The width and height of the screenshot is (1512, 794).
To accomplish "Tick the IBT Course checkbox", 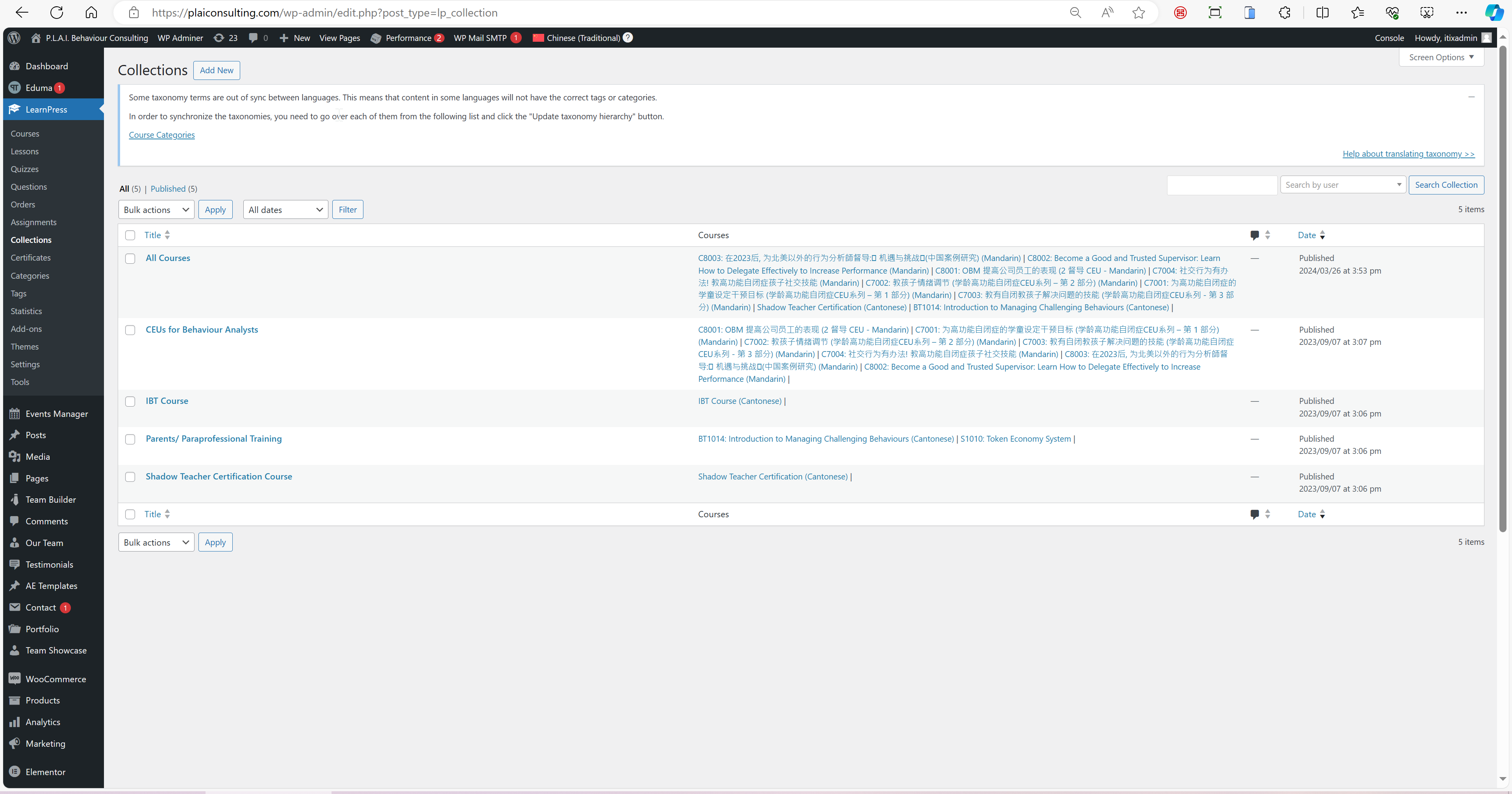I will click(x=130, y=402).
